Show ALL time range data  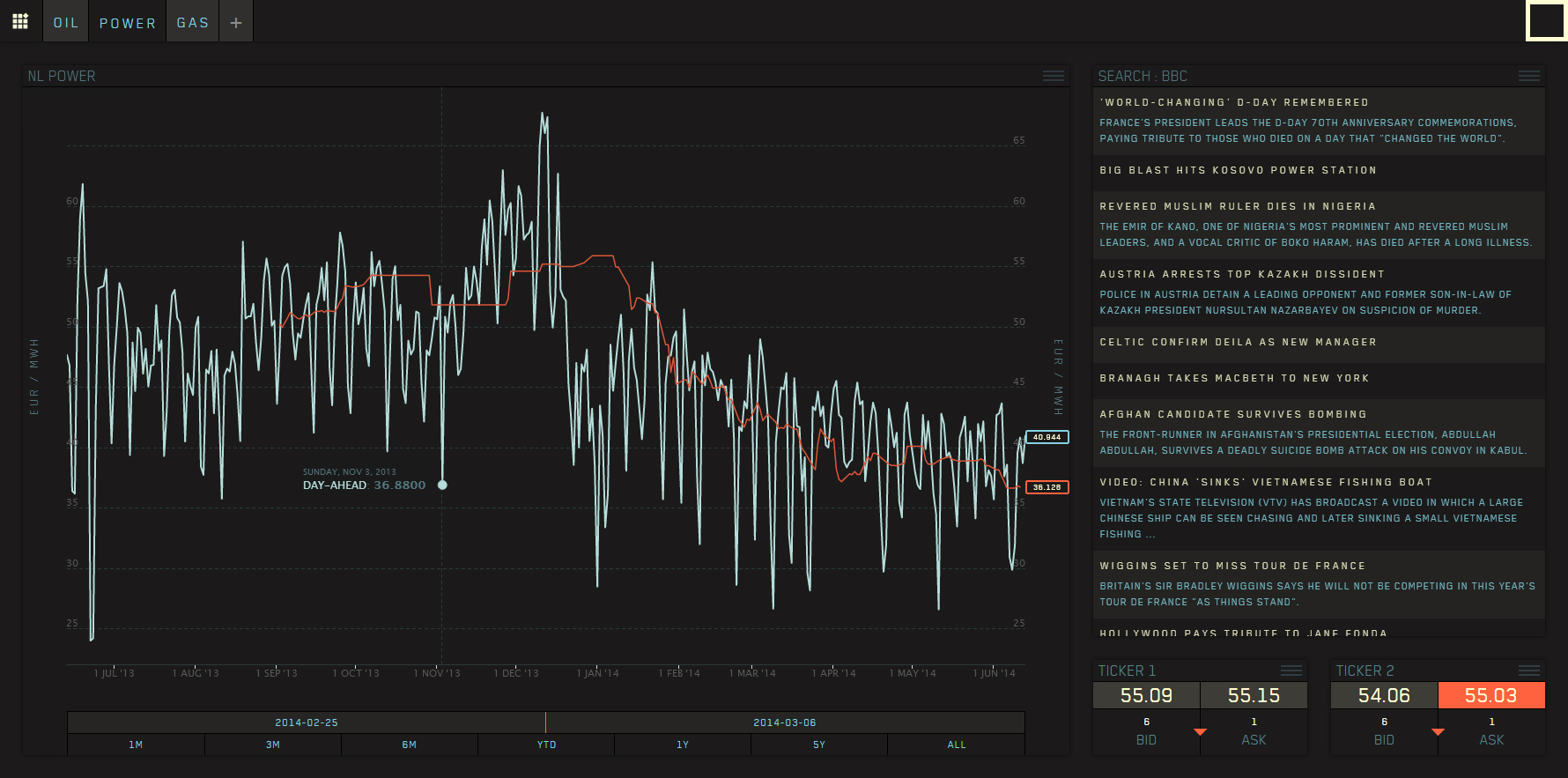956,745
